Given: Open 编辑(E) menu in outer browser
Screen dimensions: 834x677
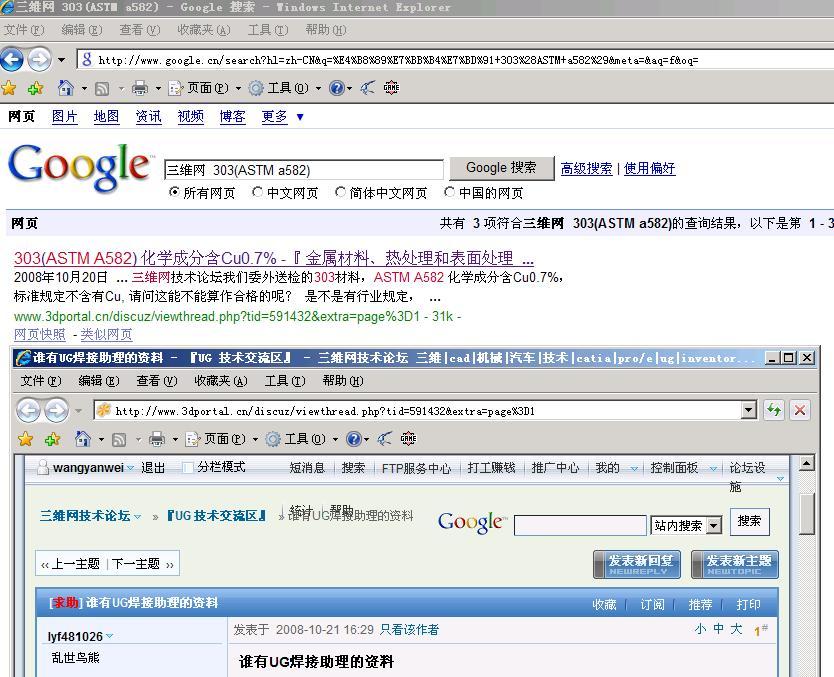Looking at the screenshot, I should (81, 30).
